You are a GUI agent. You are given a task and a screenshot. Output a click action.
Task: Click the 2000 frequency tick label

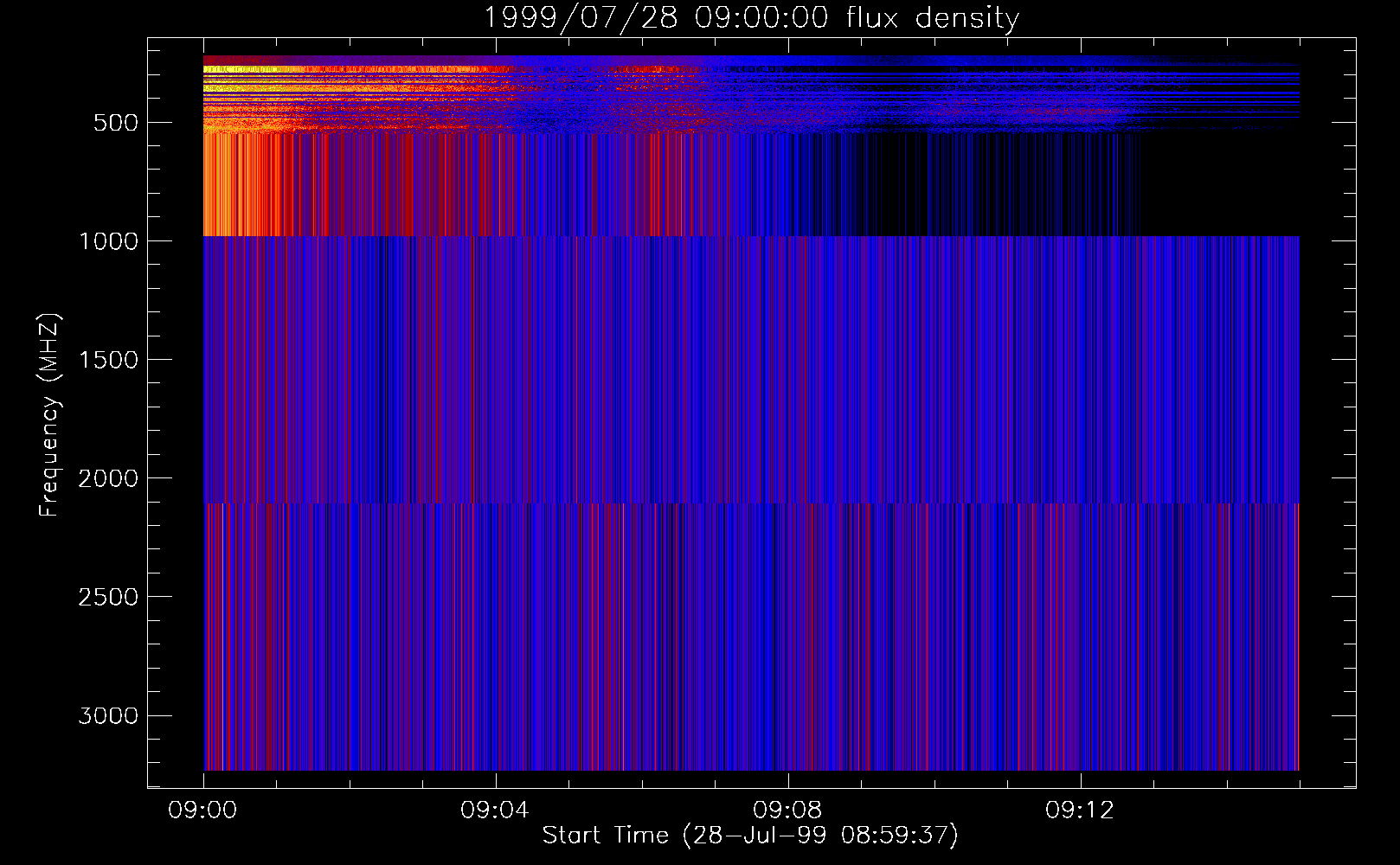coord(108,478)
